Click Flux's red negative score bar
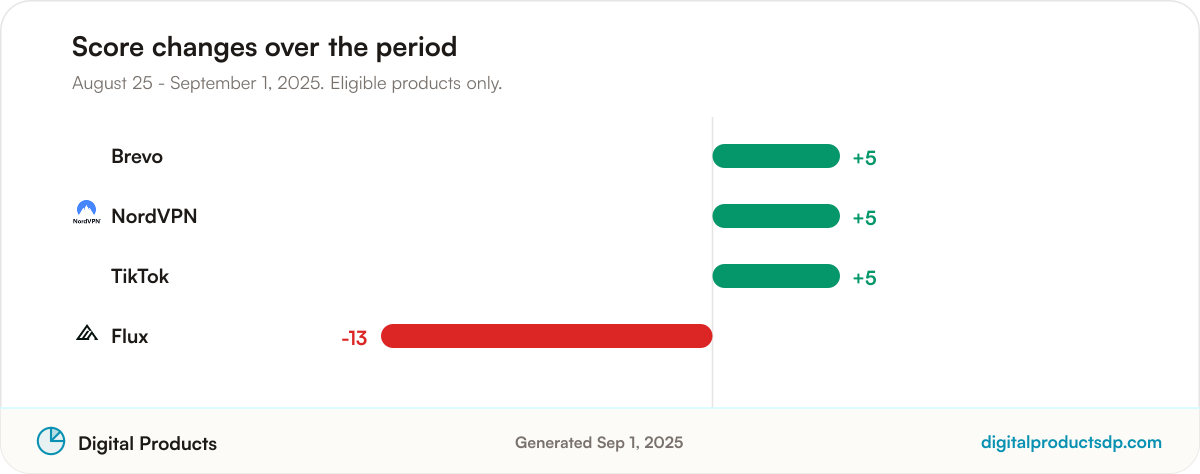Viewport: 1200px width, 474px height. [x=546, y=336]
